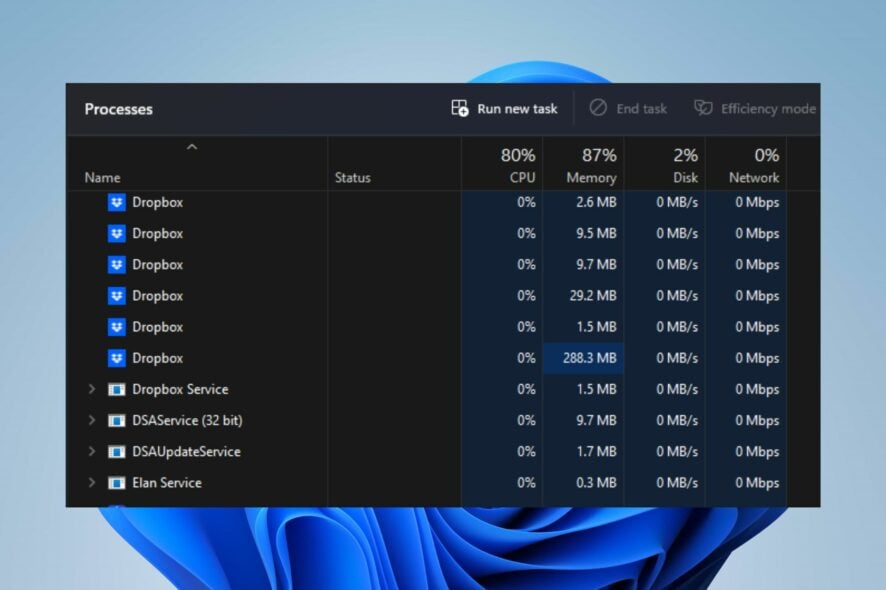Select the Elan Service row name
The width and height of the screenshot is (886, 590).
tap(167, 482)
